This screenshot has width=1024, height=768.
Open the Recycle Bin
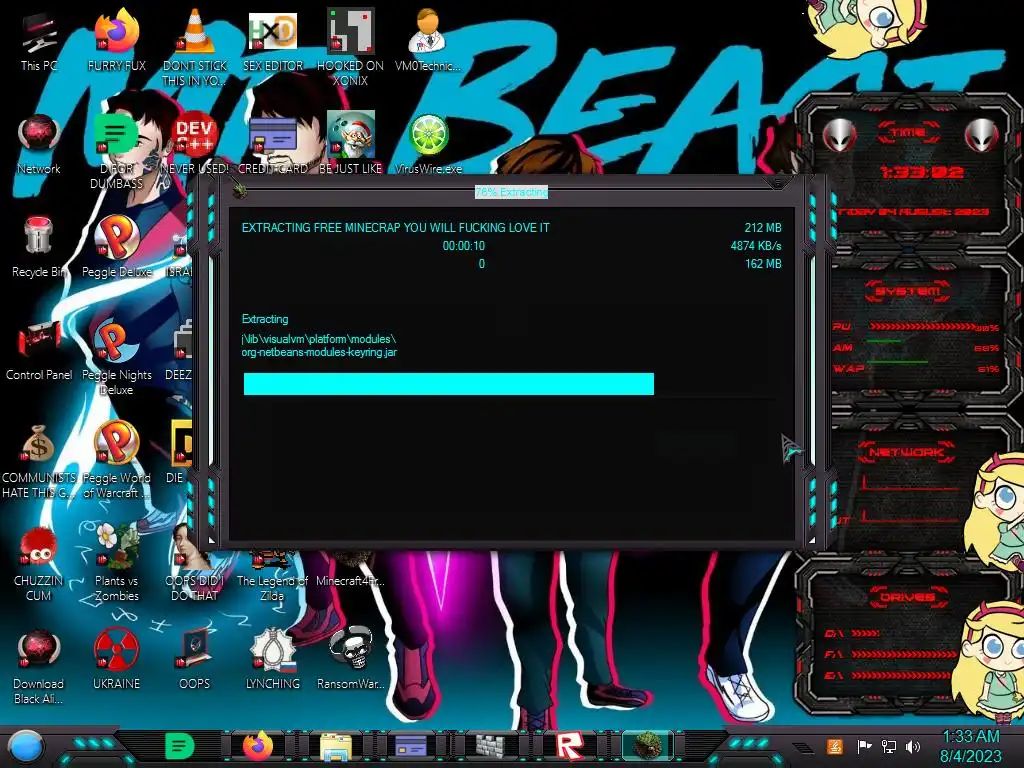click(39, 247)
